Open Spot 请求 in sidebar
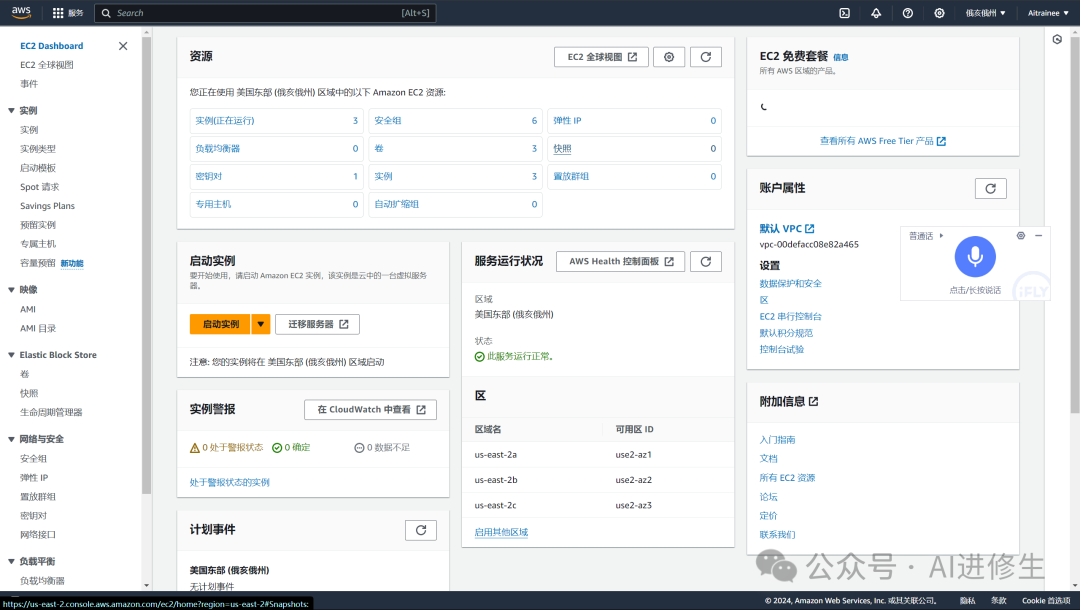The image size is (1080, 610). (x=39, y=187)
